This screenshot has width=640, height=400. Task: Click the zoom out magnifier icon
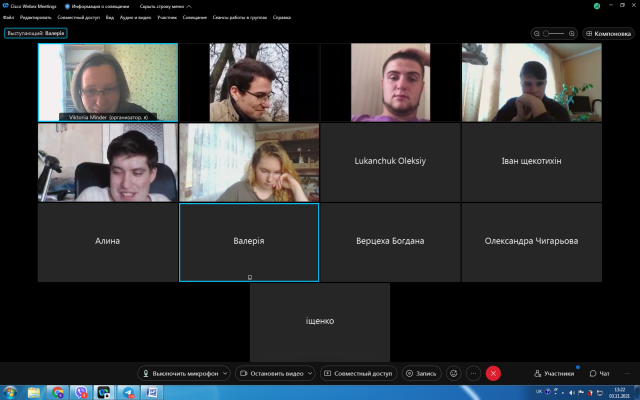point(537,33)
